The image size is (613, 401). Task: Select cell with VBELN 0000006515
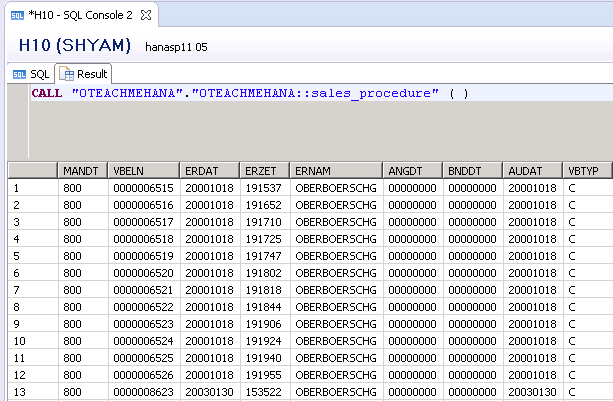pos(143,188)
